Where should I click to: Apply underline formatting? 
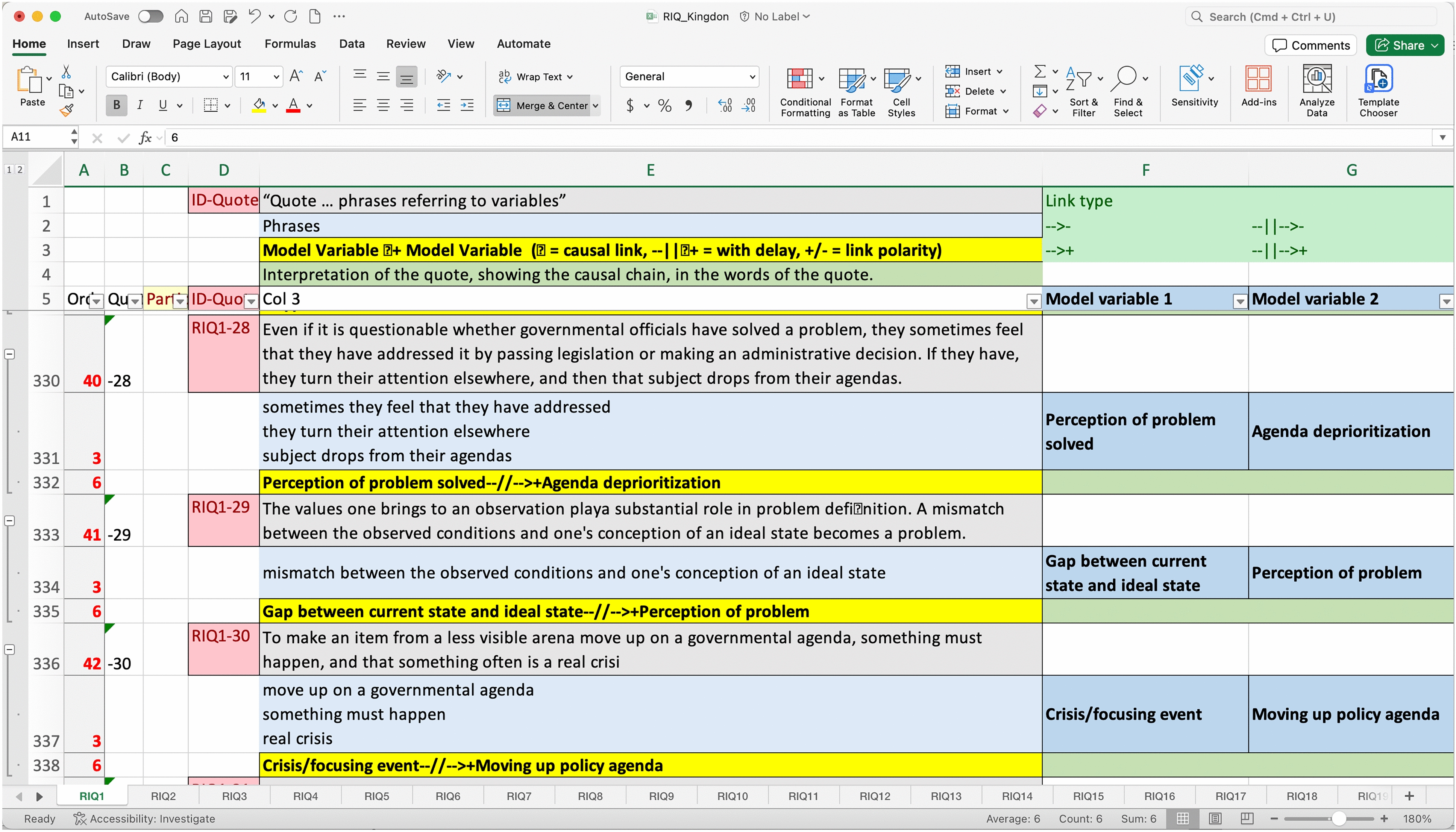click(x=163, y=105)
